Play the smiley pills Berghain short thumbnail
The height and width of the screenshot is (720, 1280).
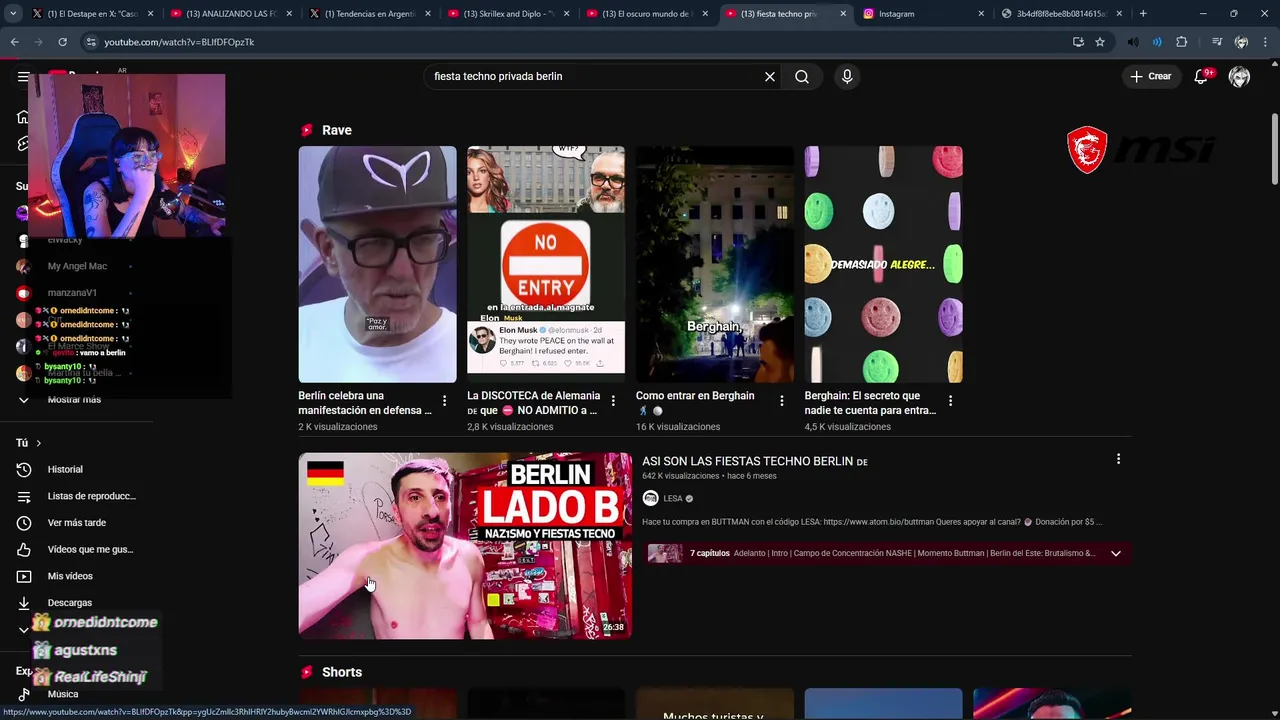884,264
